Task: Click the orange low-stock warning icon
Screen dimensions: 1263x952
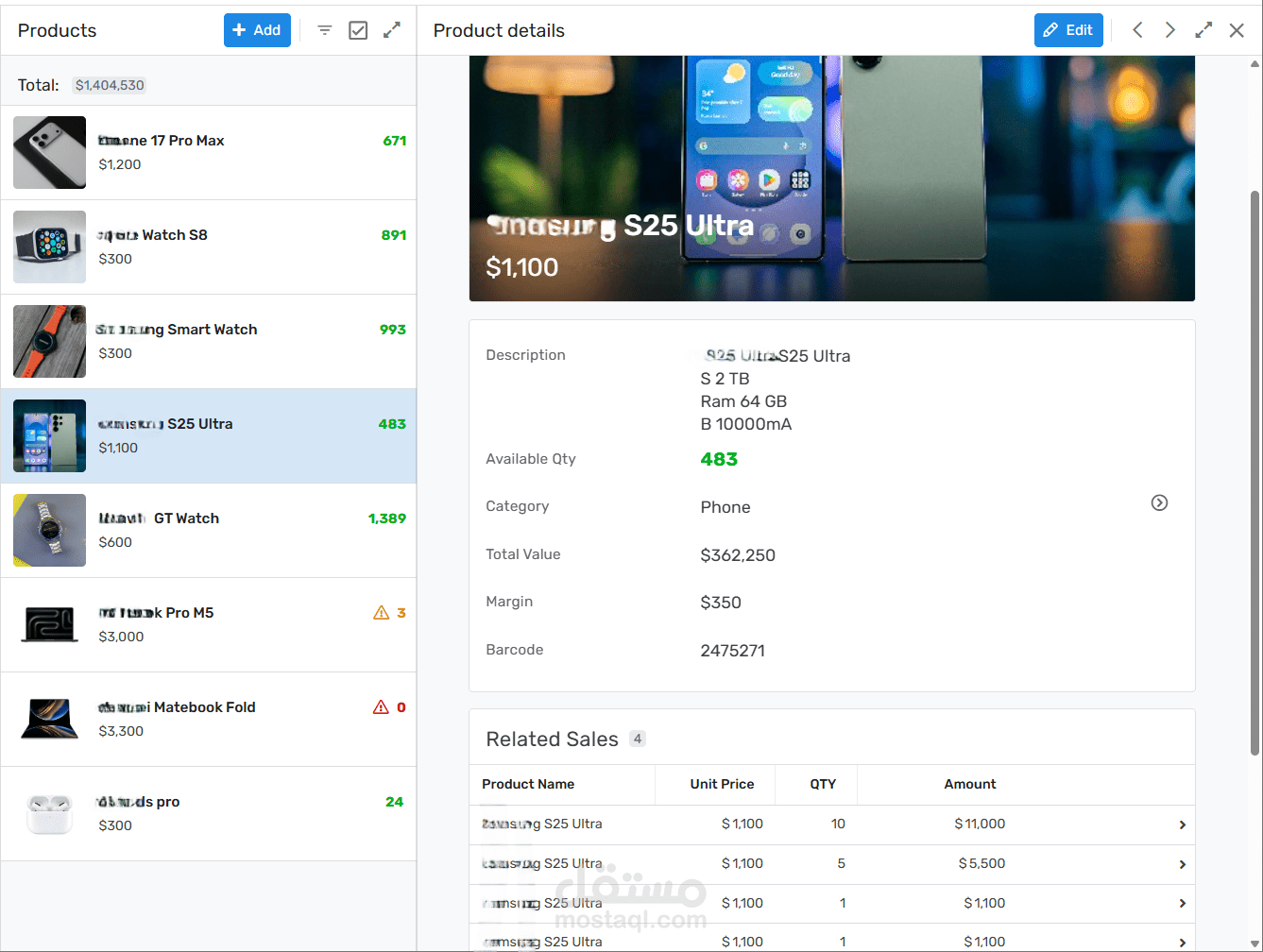Action: tap(382, 613)
